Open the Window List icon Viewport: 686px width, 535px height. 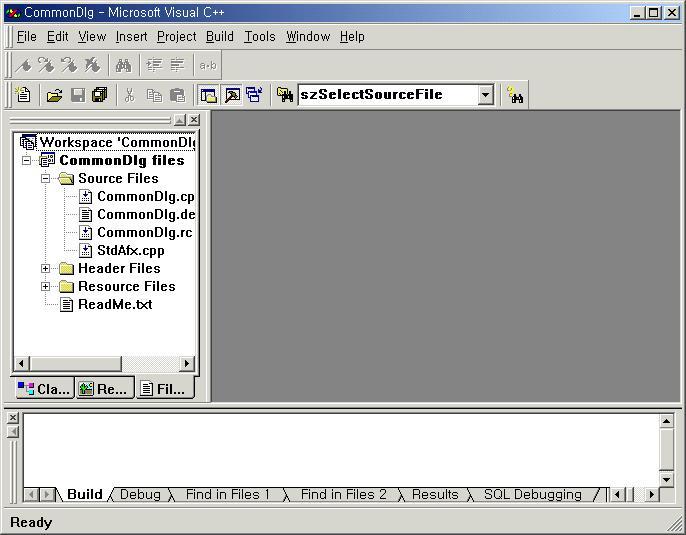[254, 94]
